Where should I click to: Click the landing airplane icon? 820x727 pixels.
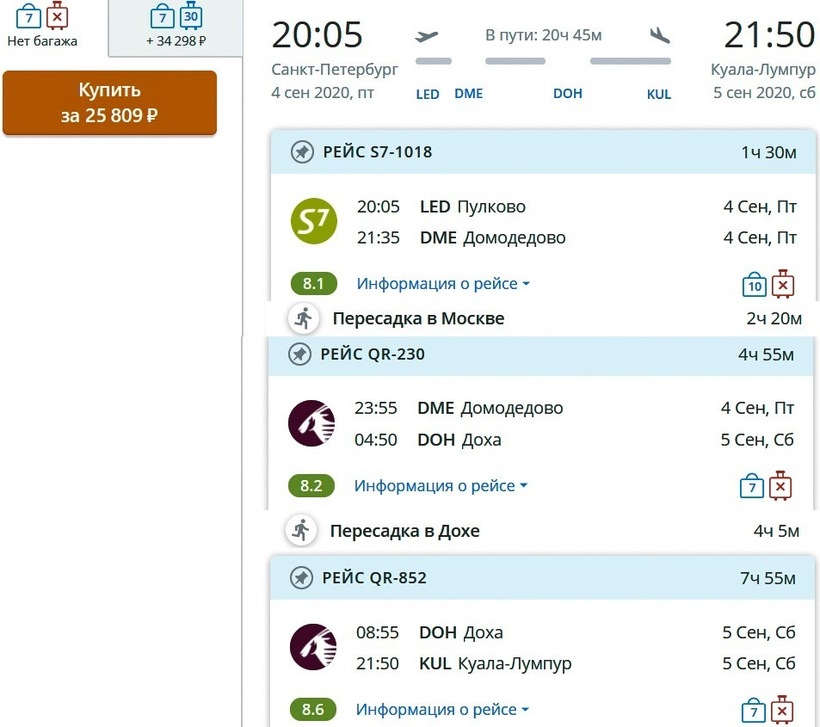(x=659, y=36)
